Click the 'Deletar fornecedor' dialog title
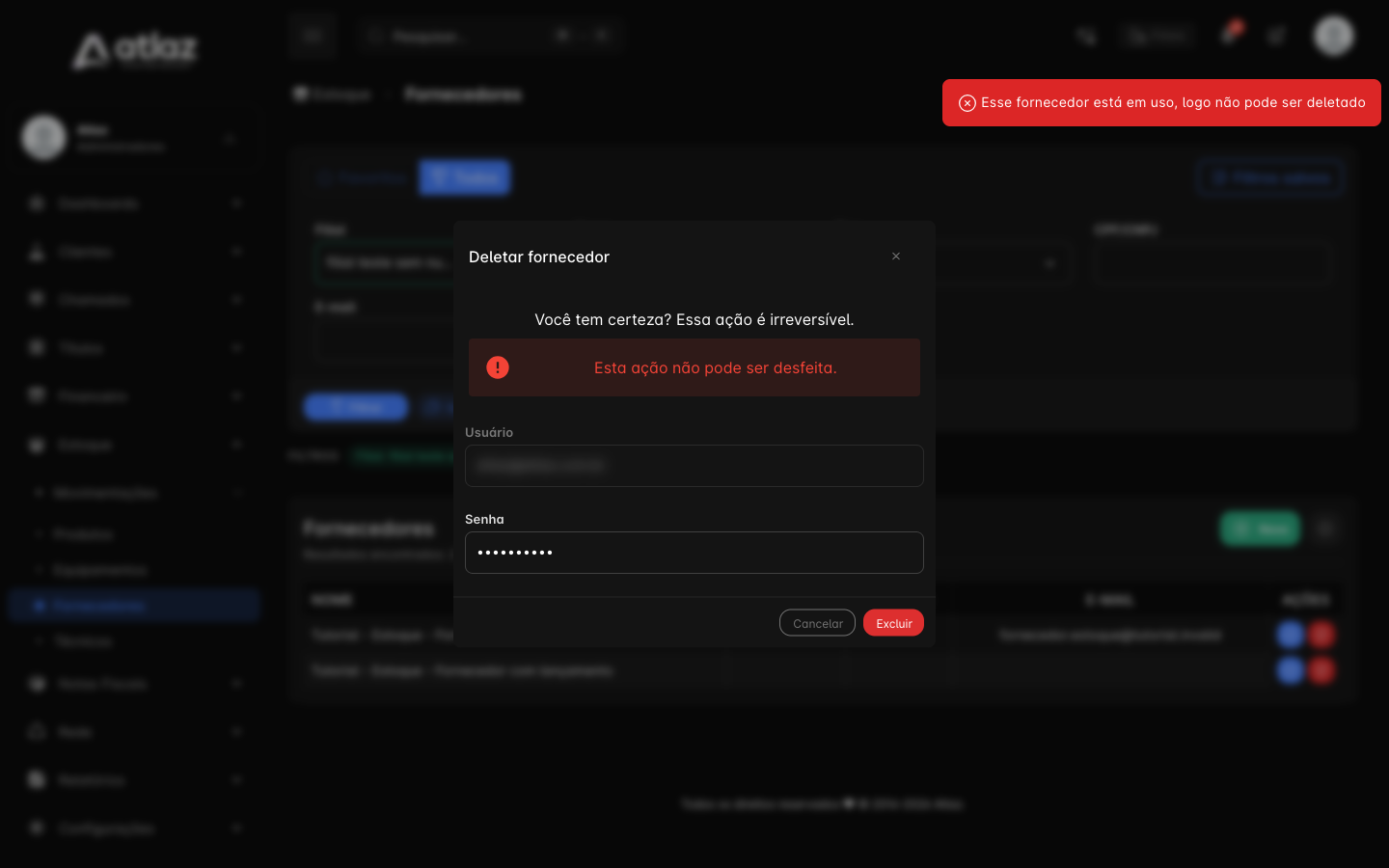1389x868 pixels. pos(539,257)
